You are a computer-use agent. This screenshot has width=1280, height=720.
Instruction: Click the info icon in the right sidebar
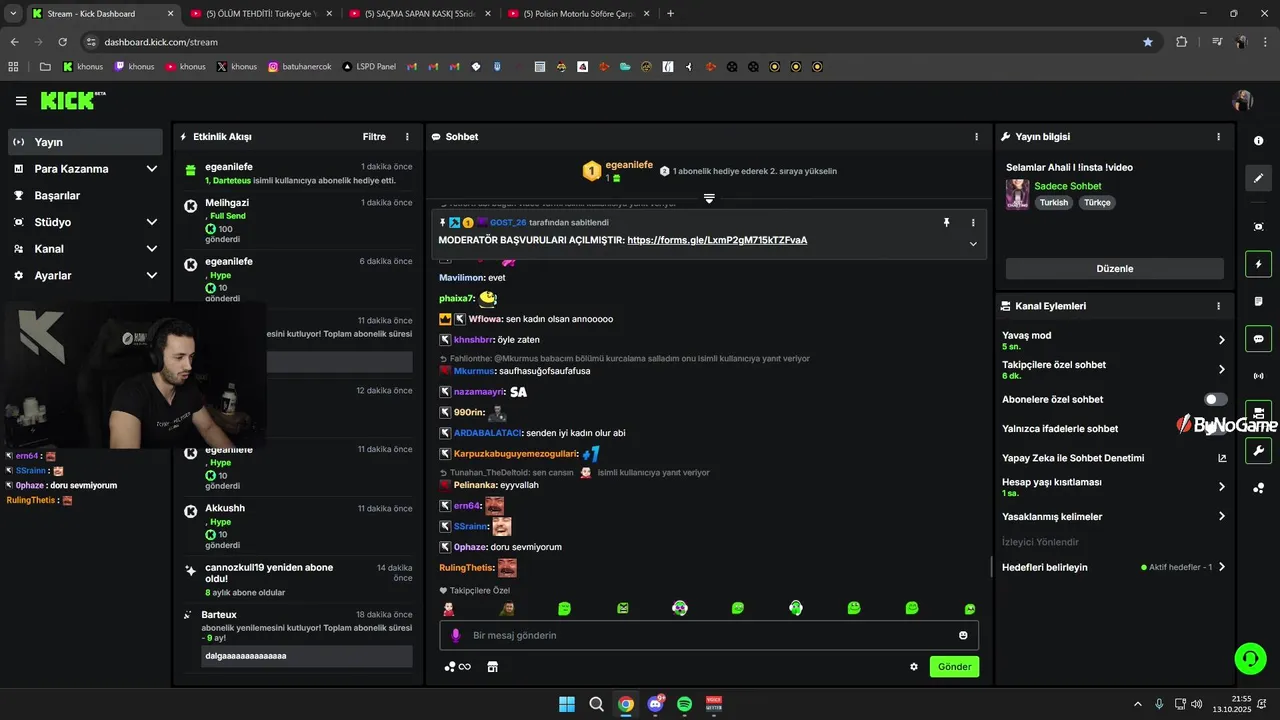point(1258,141)
